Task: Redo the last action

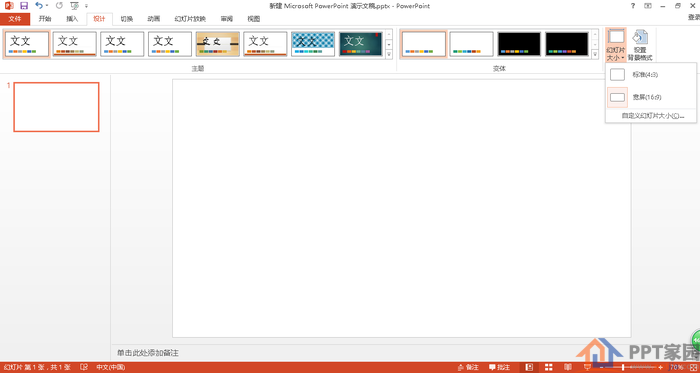Action: click(x=59, y=6)
